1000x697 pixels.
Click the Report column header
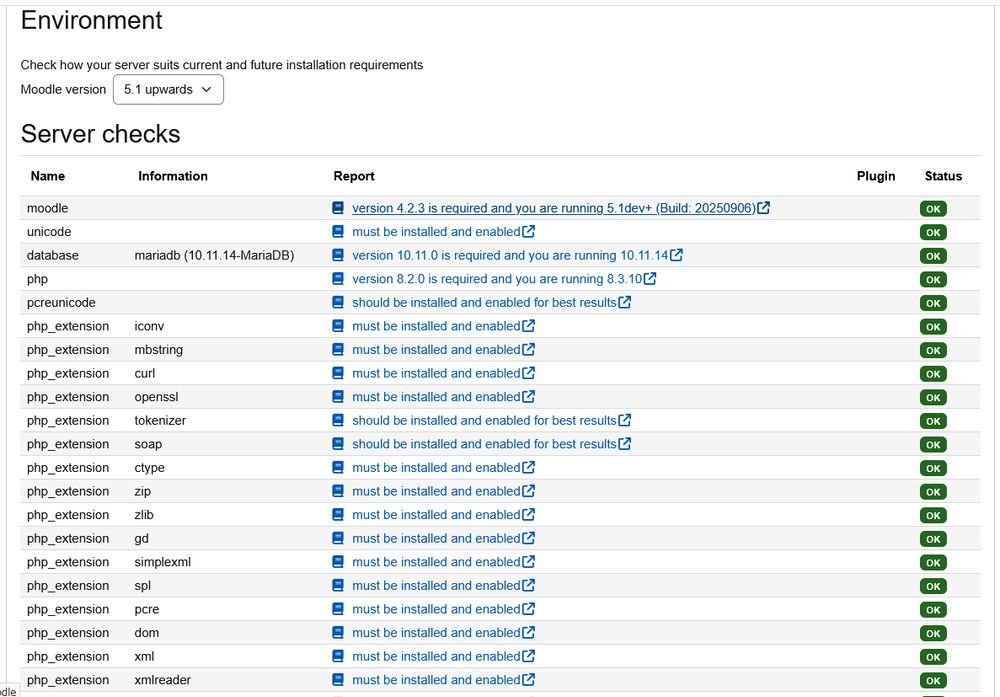pyautogui.click(x=354, y=176)
